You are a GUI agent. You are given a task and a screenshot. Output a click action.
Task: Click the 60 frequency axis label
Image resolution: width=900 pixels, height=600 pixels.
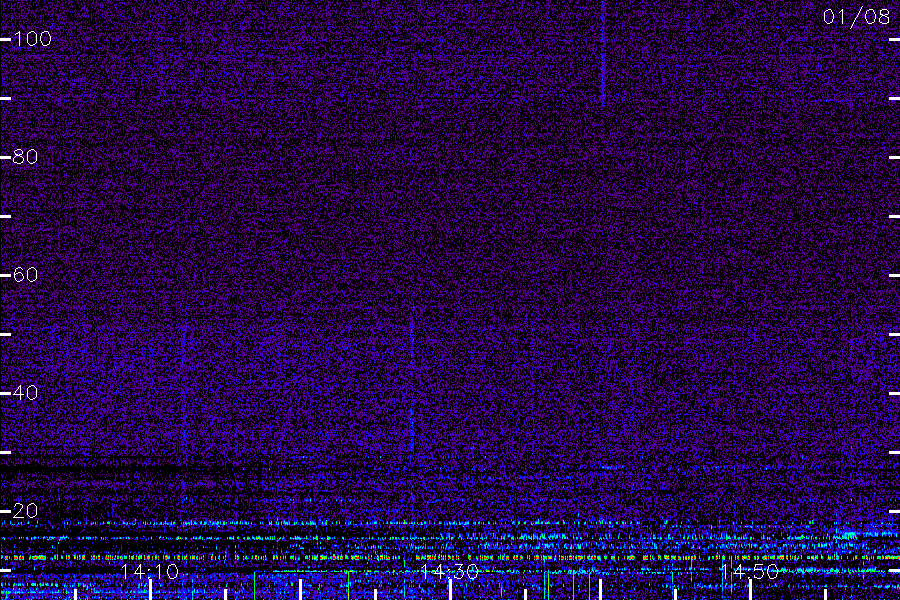[25, 275]
